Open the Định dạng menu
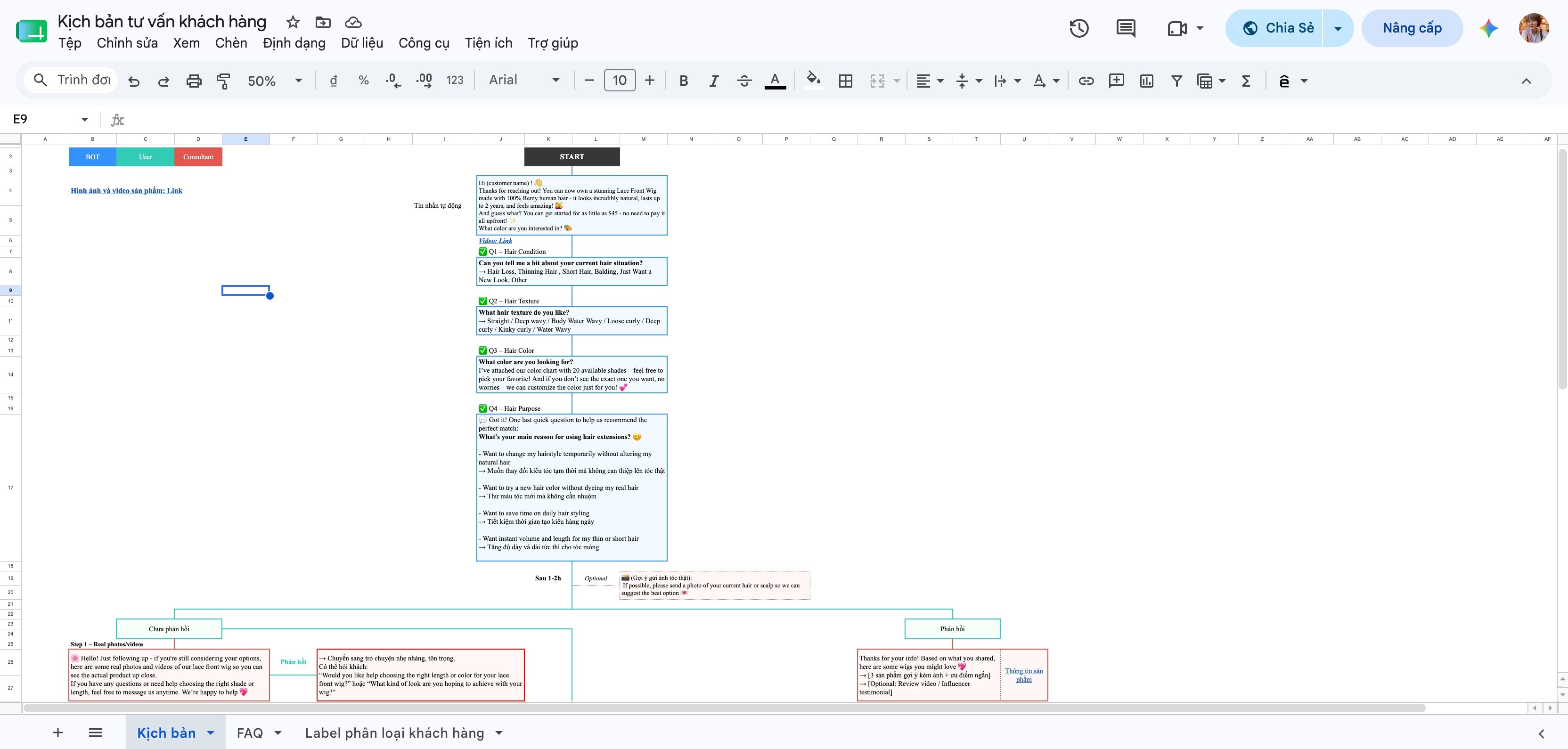Viewport: 1568px width, 749px height. [x=294, y=43]
